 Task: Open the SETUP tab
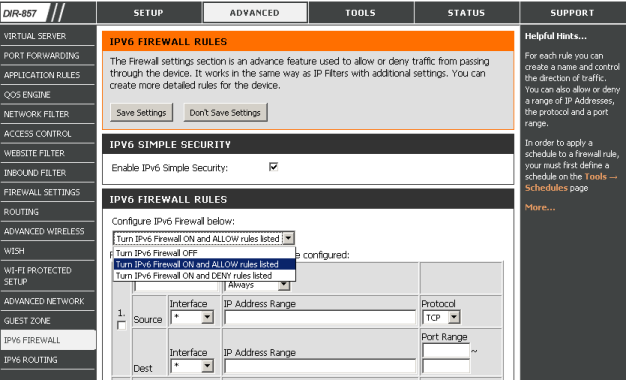point(149,12)
